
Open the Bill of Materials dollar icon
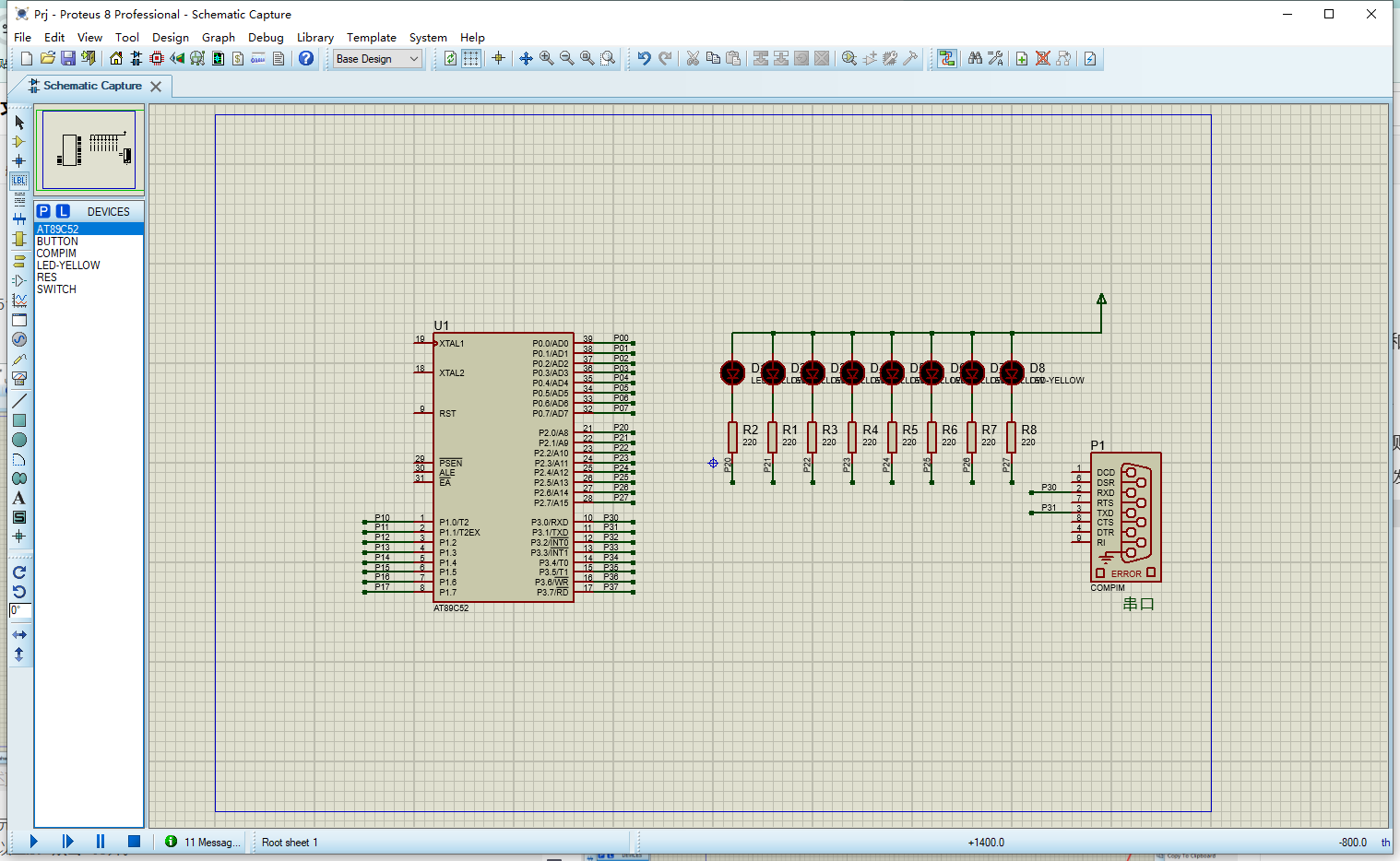(x=238, y=58)
